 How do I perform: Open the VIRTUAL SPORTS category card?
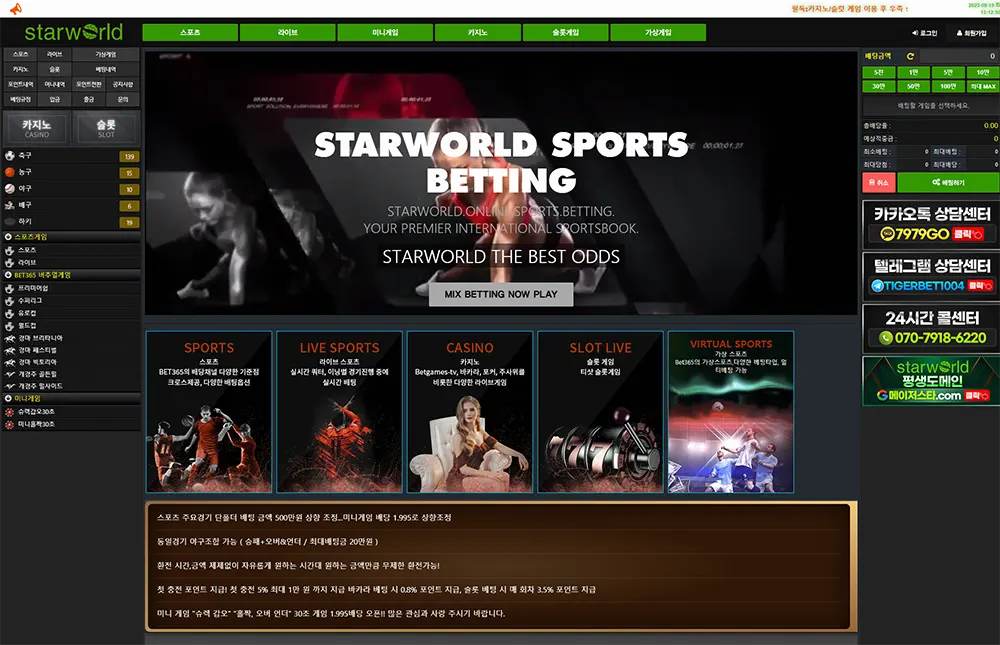click(731, 412)
